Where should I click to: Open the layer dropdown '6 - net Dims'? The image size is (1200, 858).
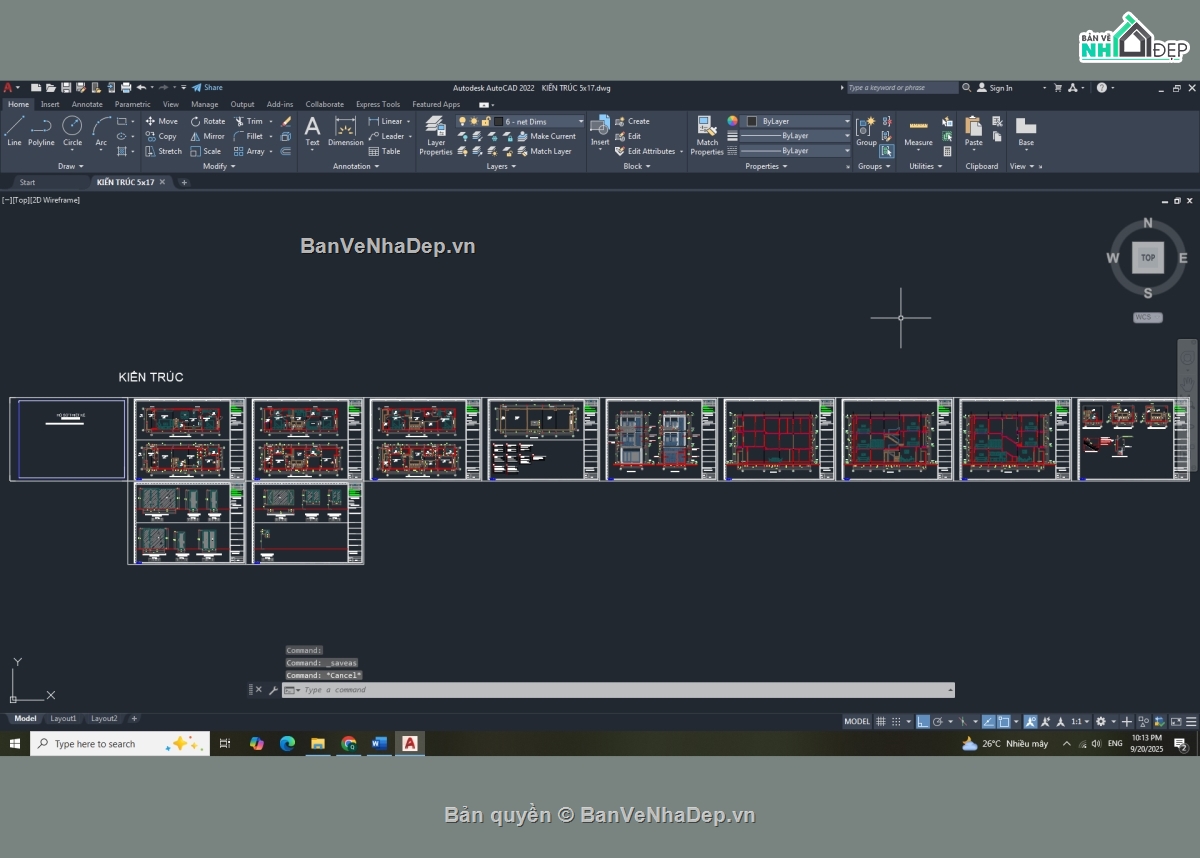click(540, 121)
